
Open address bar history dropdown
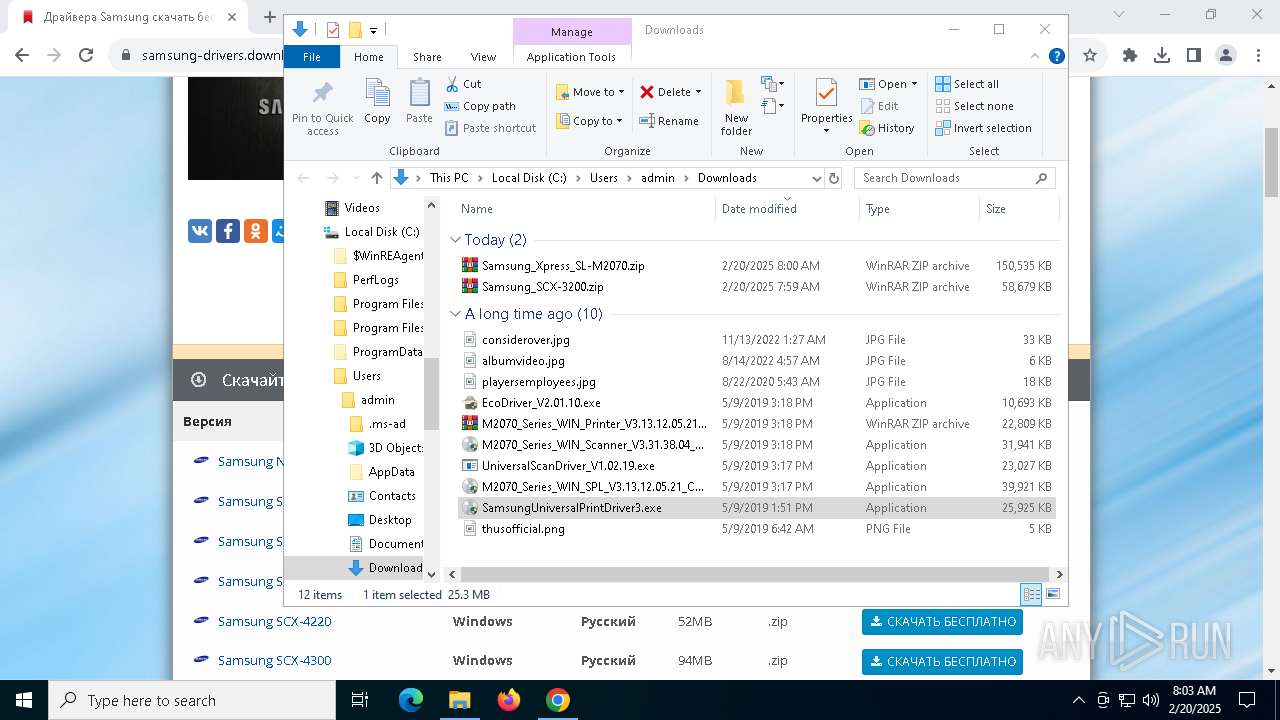click(x=815, y=178)
